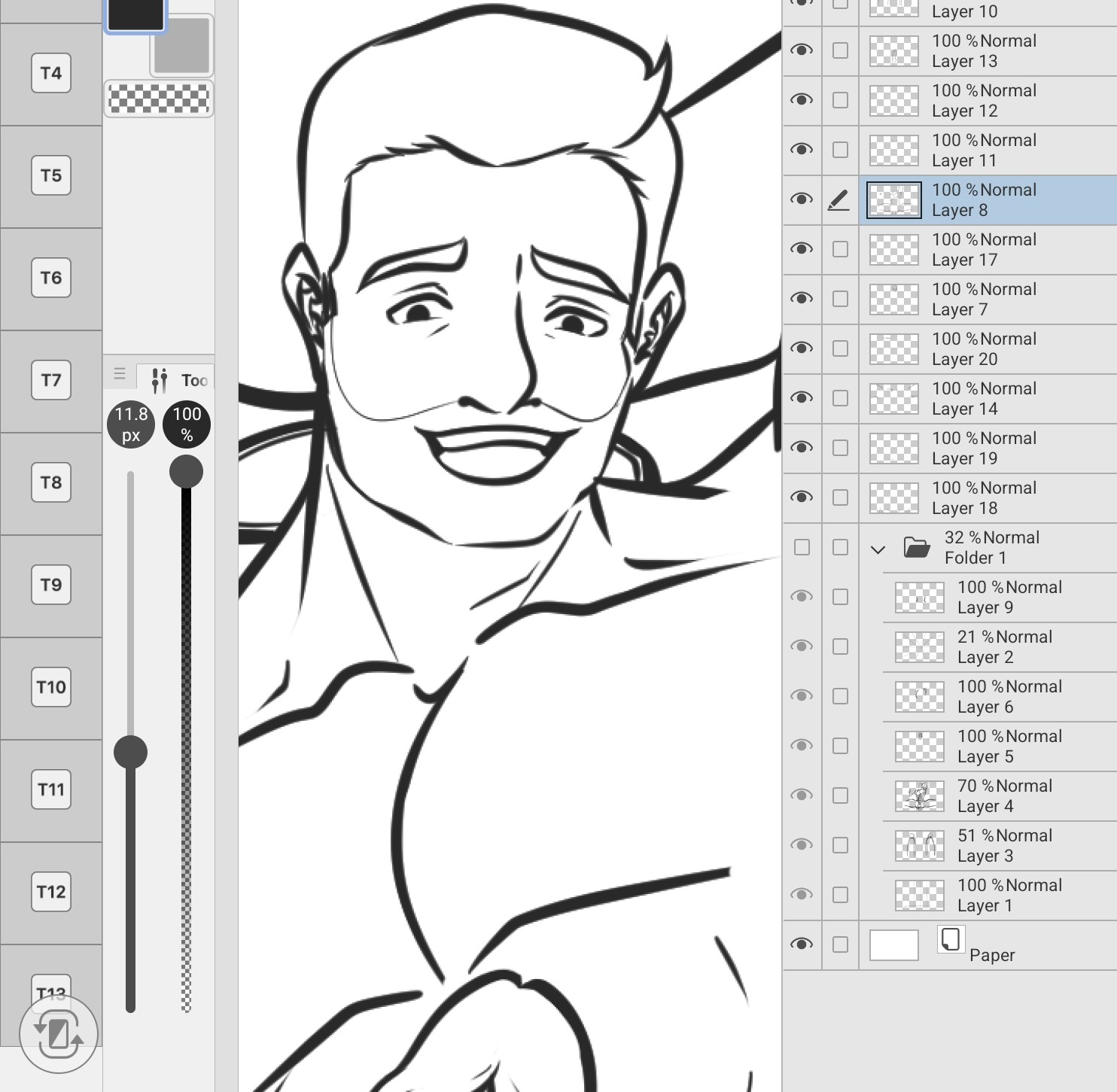The width and height of the screenshot is (1117, 1092).
Task: Hide Layer 20 eye icon
Action: point(802,348)
